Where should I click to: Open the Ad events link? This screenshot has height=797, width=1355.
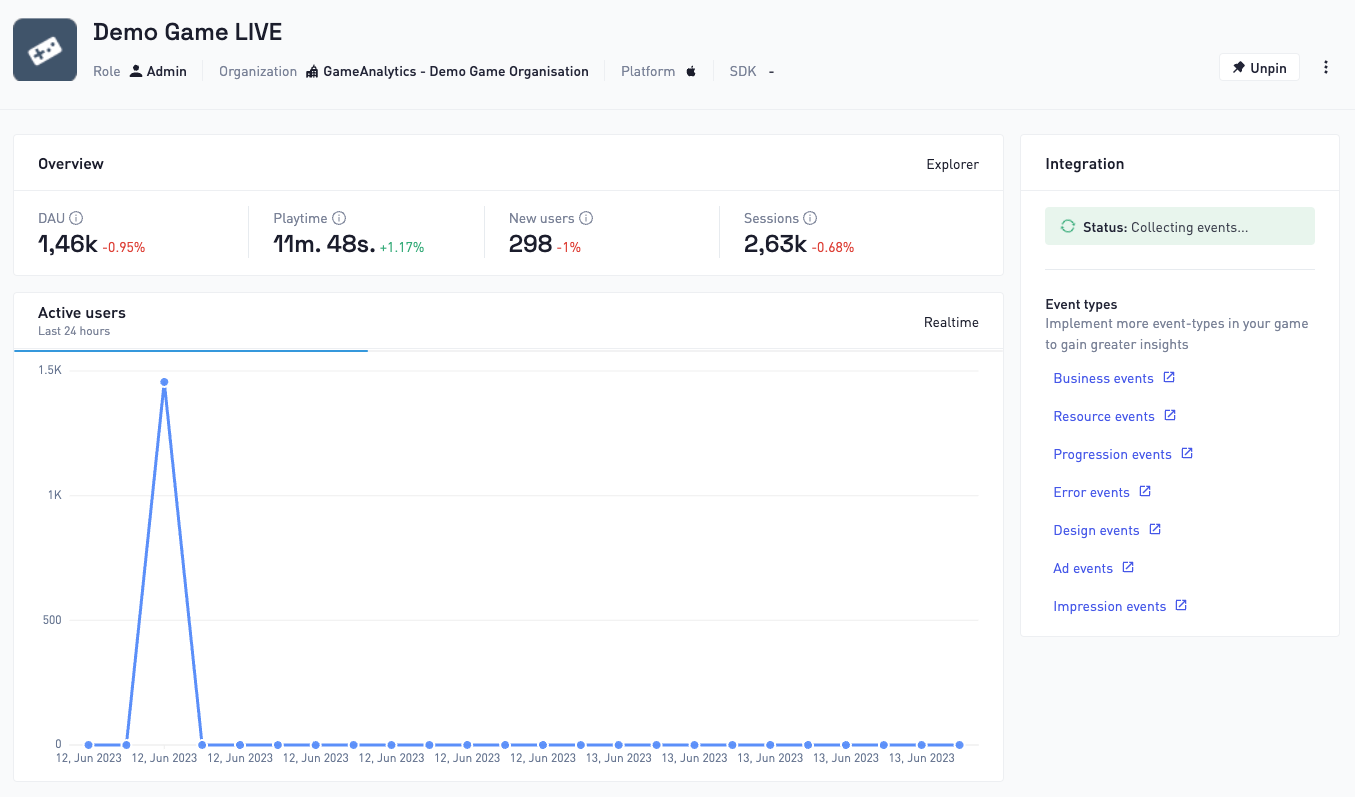coord(1083,568)
